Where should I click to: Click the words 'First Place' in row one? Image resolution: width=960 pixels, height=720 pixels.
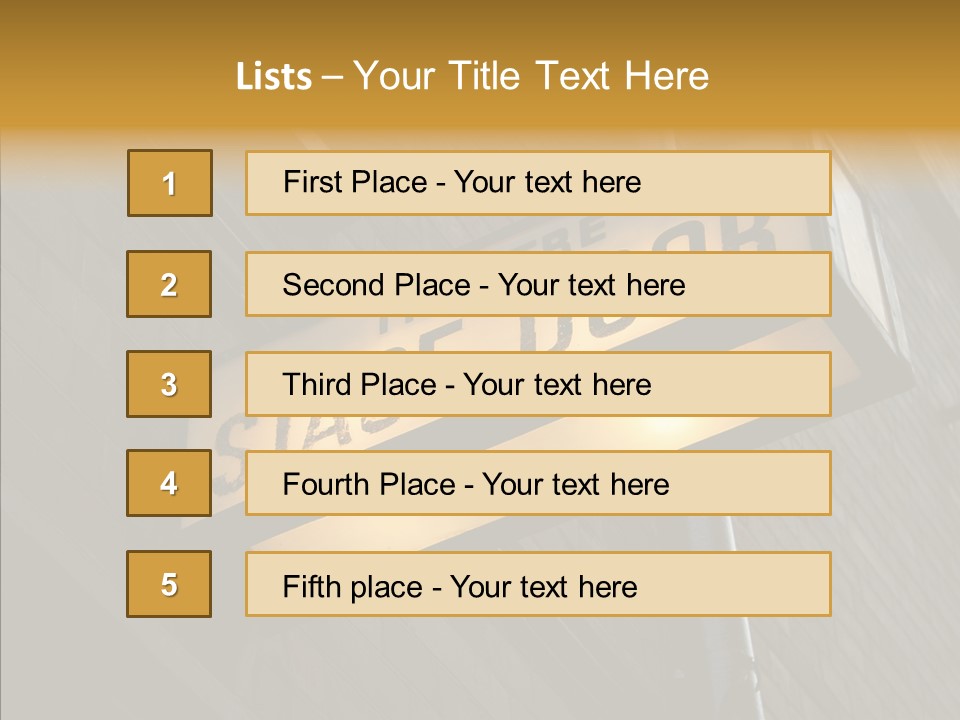pos(354,182)
